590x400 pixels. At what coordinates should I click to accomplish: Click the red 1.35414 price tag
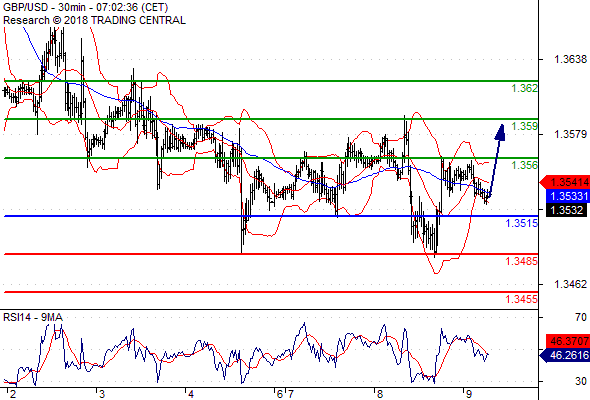pyautogui.click(x=564, y=183)
